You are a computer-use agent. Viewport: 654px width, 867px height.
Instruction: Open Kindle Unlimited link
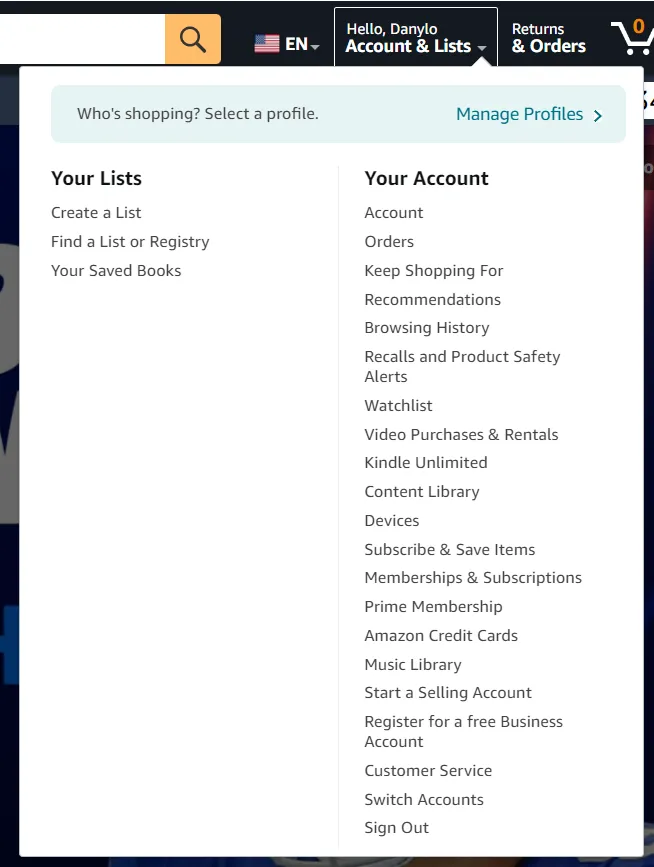tap(426, 463)
